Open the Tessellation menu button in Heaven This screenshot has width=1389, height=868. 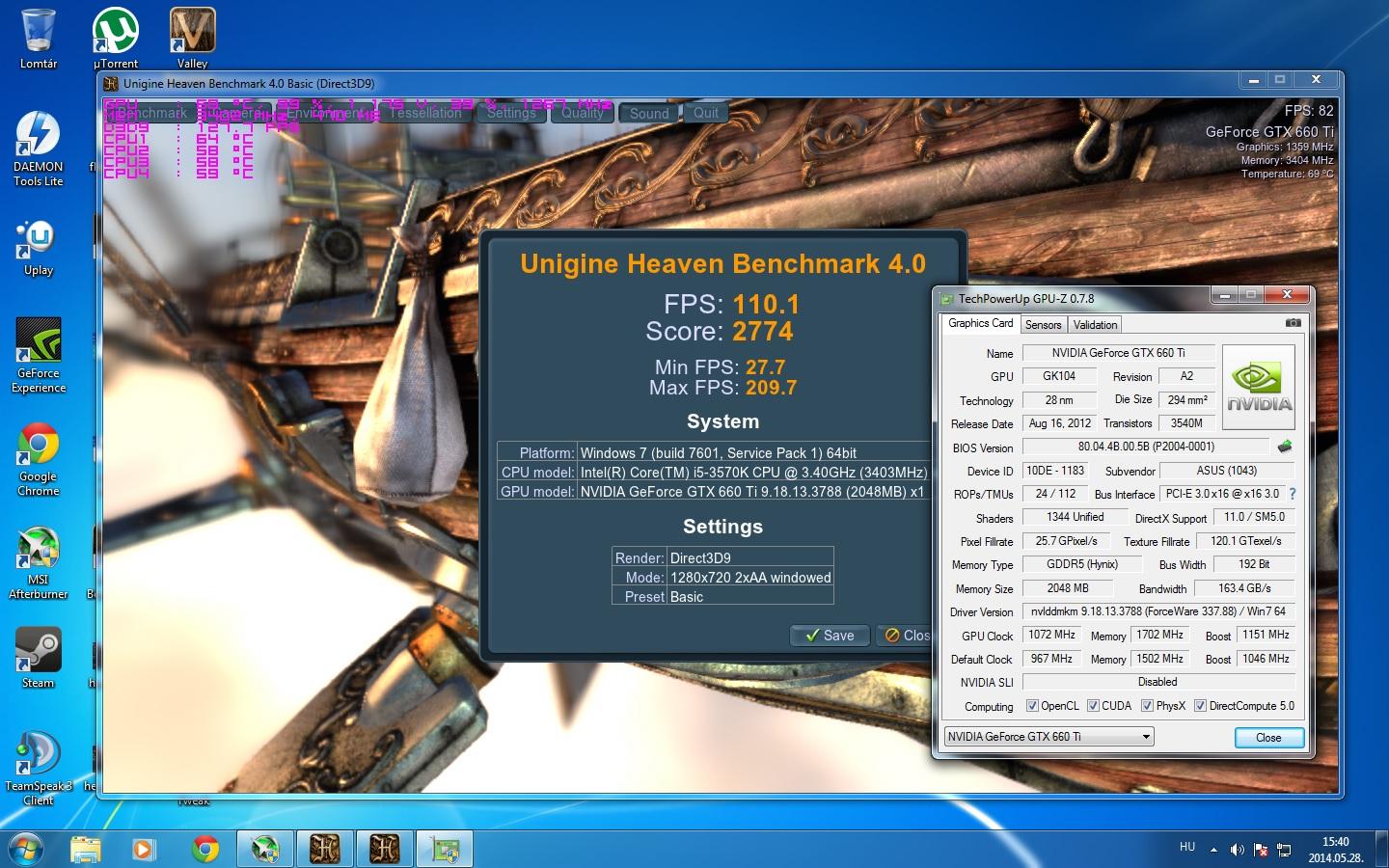point(425,113)
